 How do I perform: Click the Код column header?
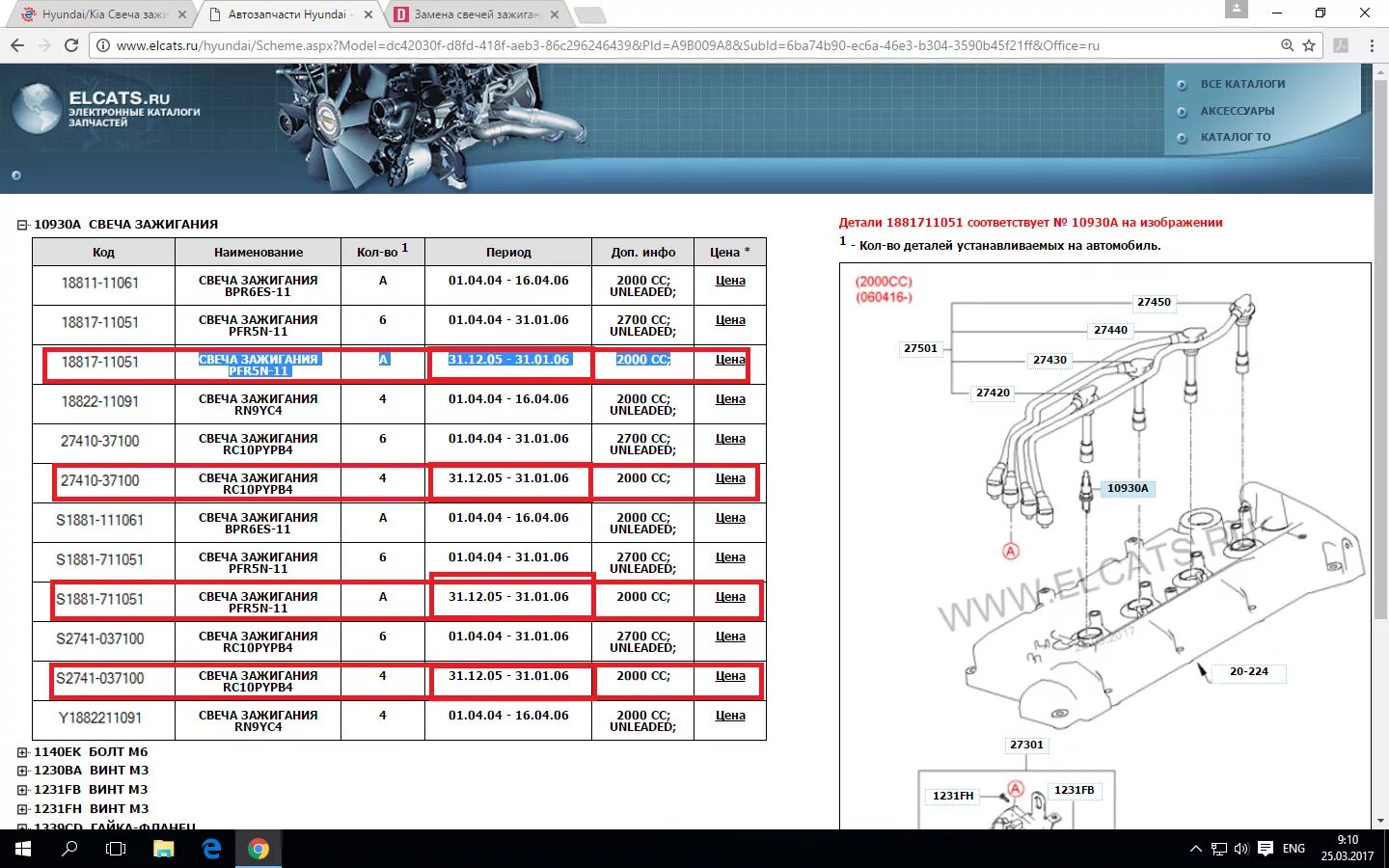tap(103, 253)
